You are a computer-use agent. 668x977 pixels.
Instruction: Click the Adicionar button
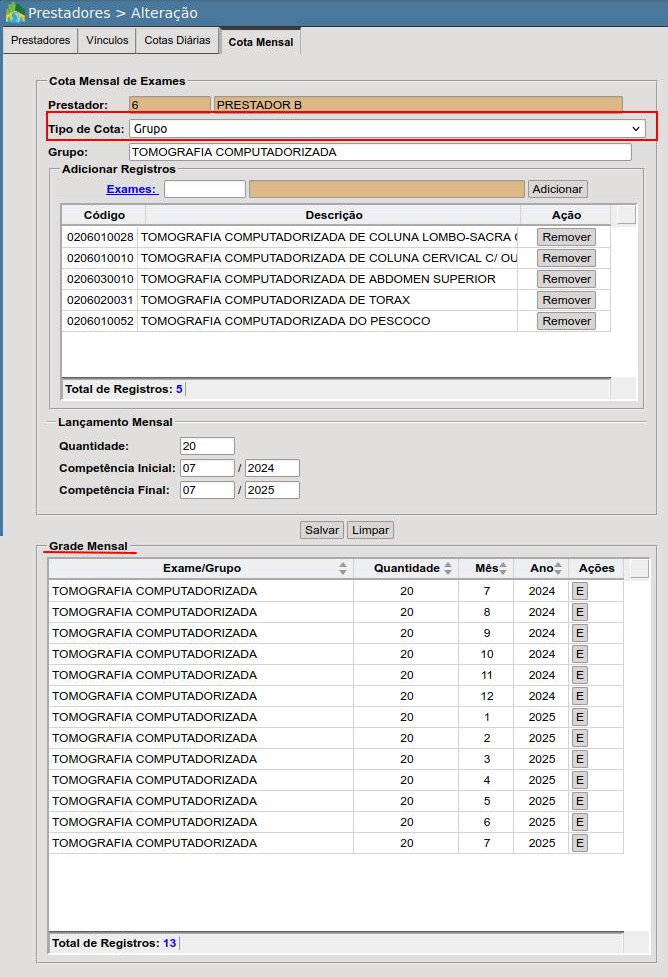pos(557,189)
